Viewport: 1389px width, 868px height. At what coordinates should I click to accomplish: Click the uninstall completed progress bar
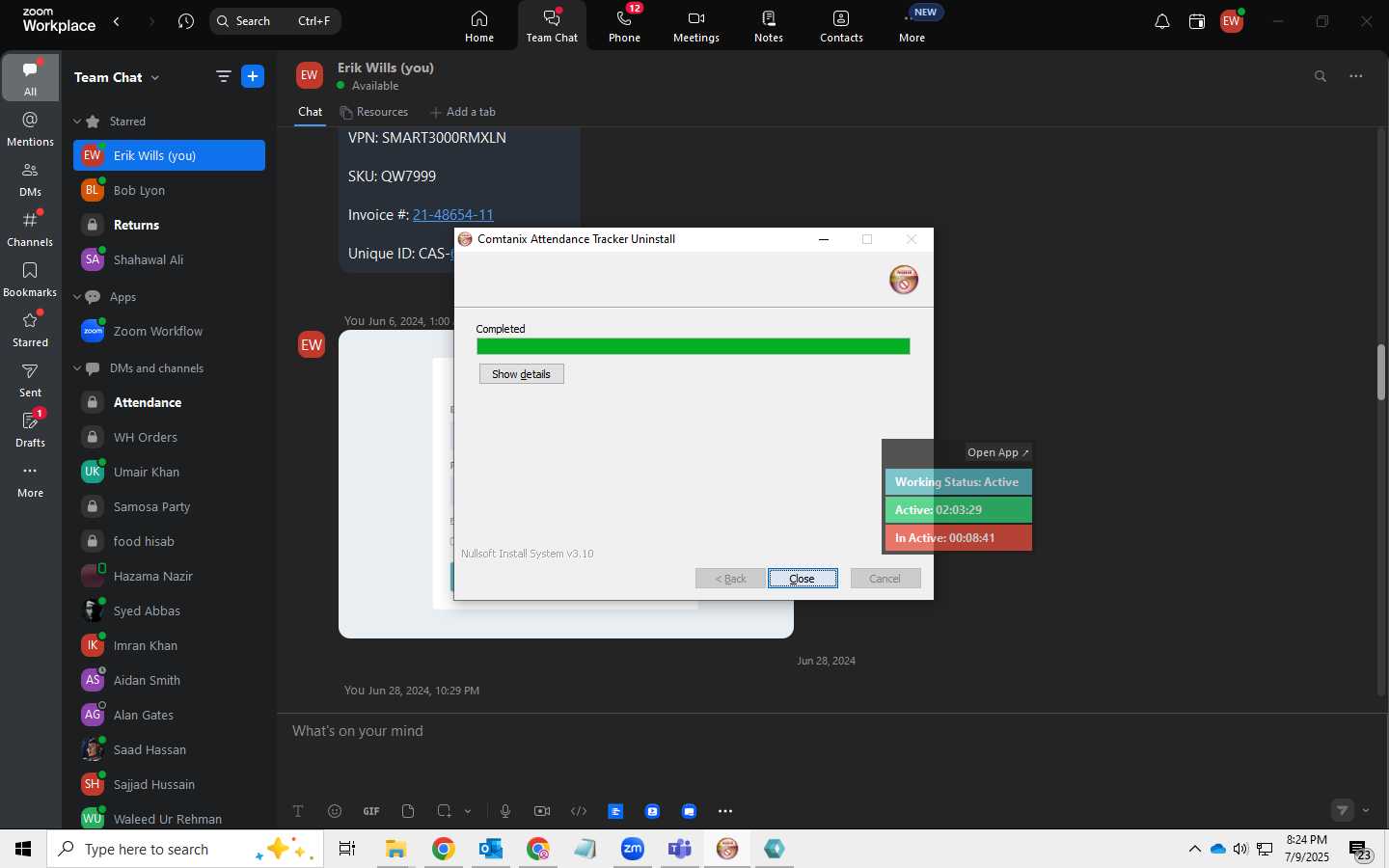tap(693, 346)
